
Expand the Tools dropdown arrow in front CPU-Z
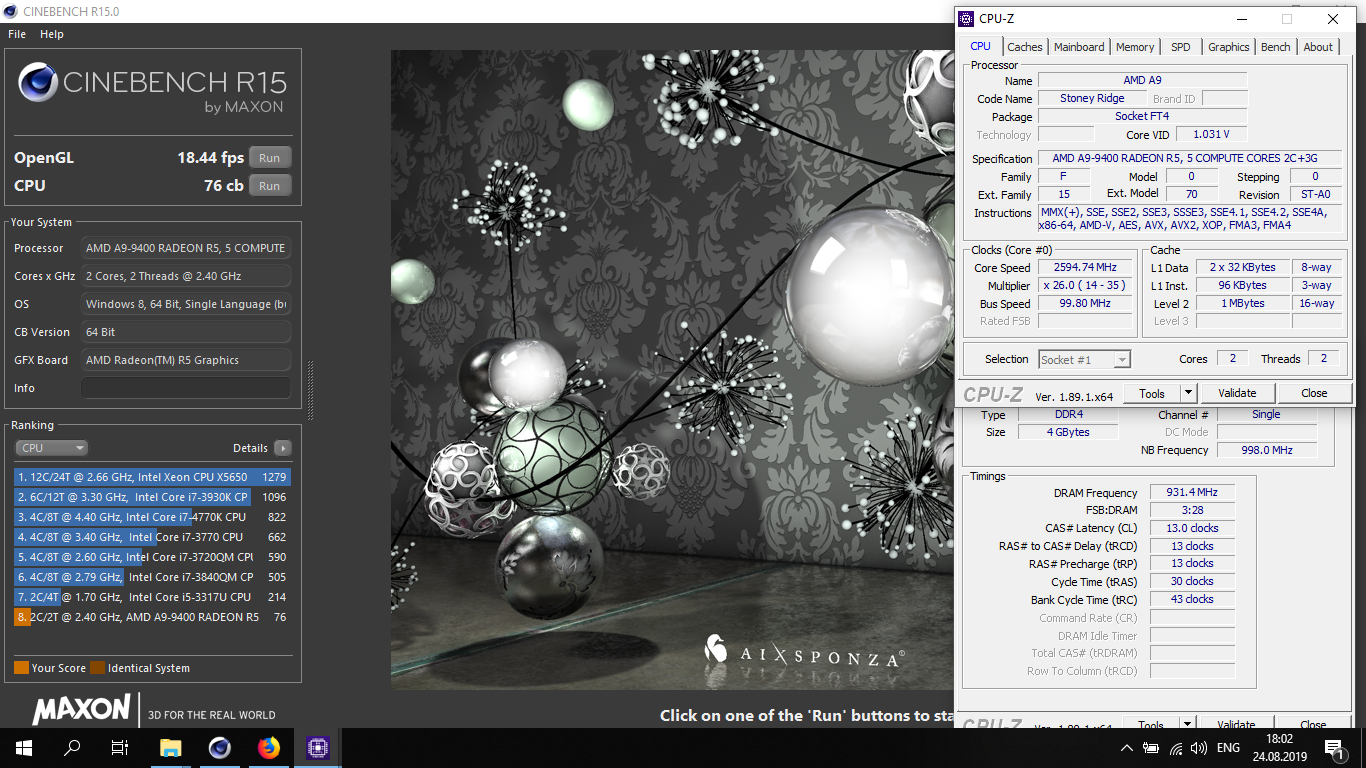[1187, 393]
